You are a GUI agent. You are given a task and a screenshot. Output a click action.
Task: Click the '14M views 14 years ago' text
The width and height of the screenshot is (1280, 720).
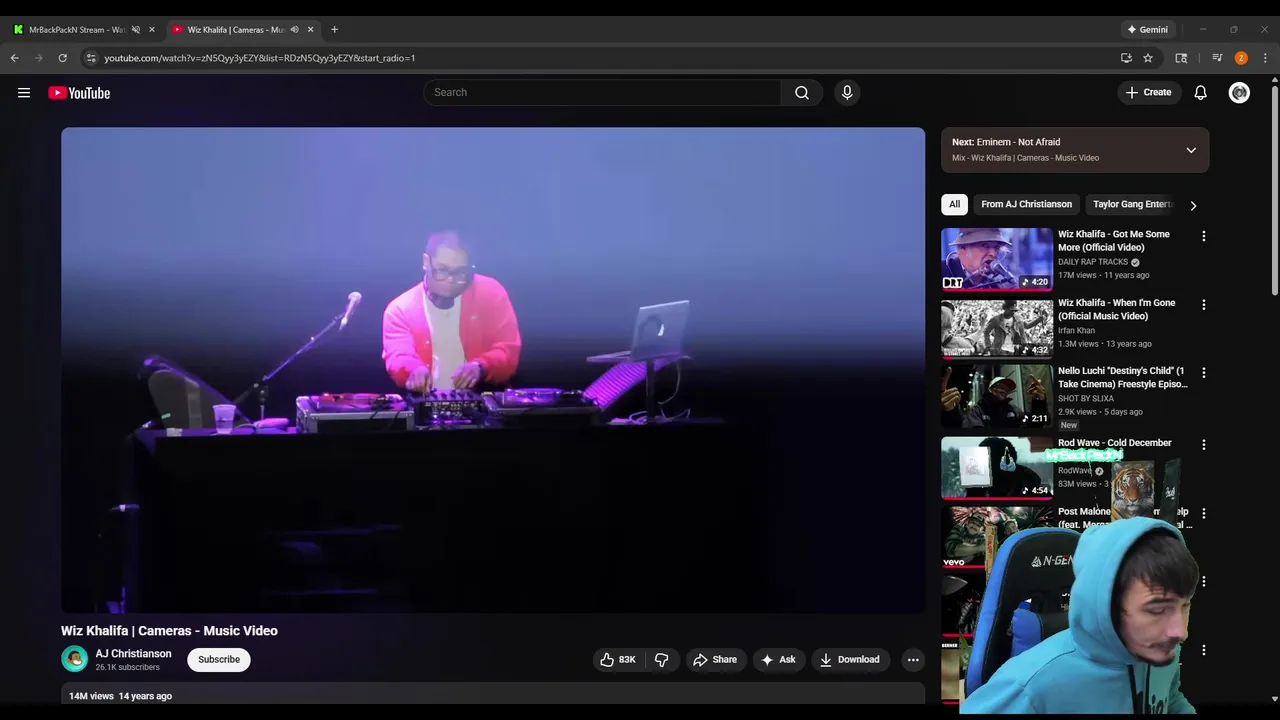point(120,696)
